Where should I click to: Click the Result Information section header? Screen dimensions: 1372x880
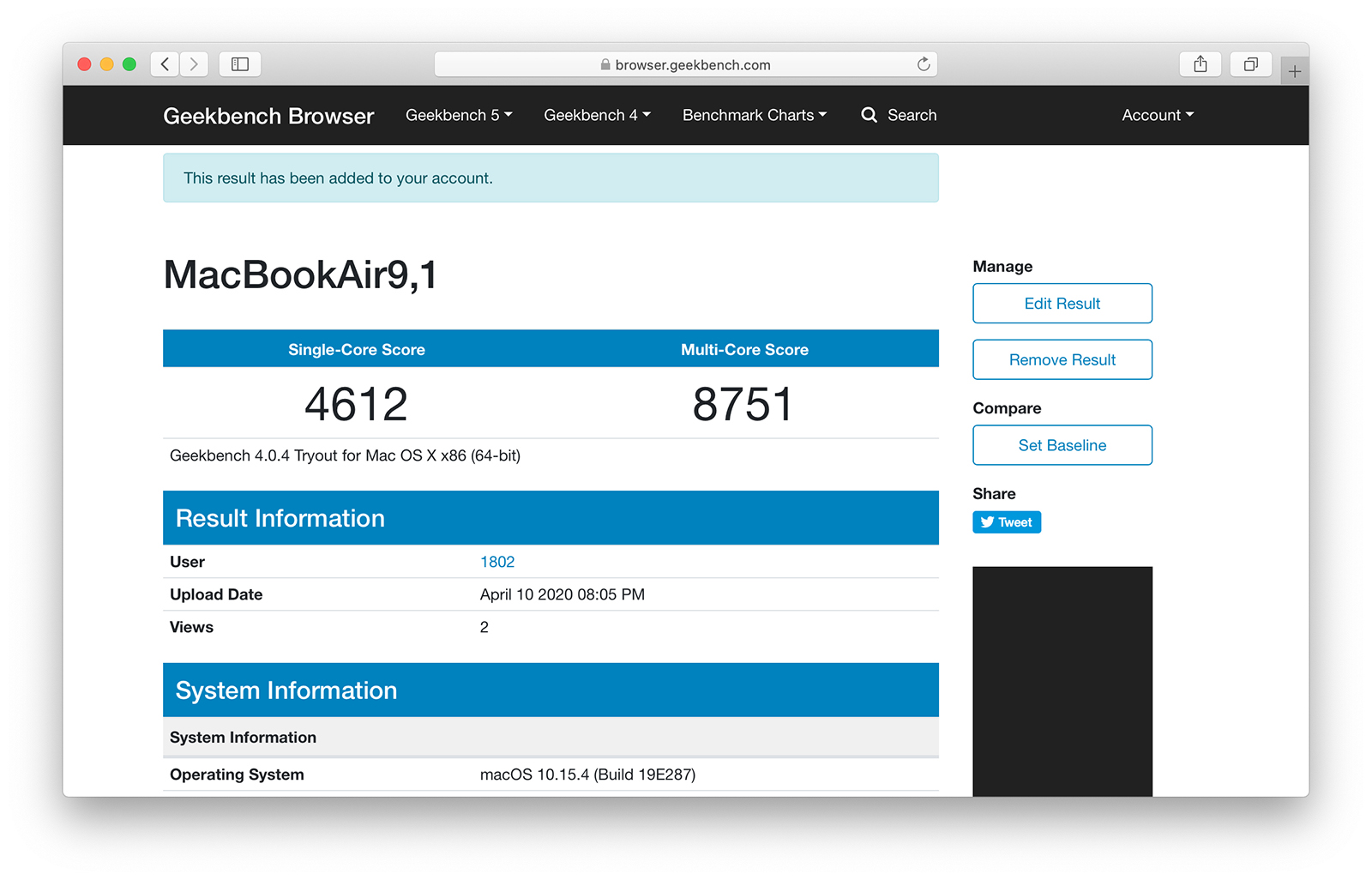(x=551, y=518)
